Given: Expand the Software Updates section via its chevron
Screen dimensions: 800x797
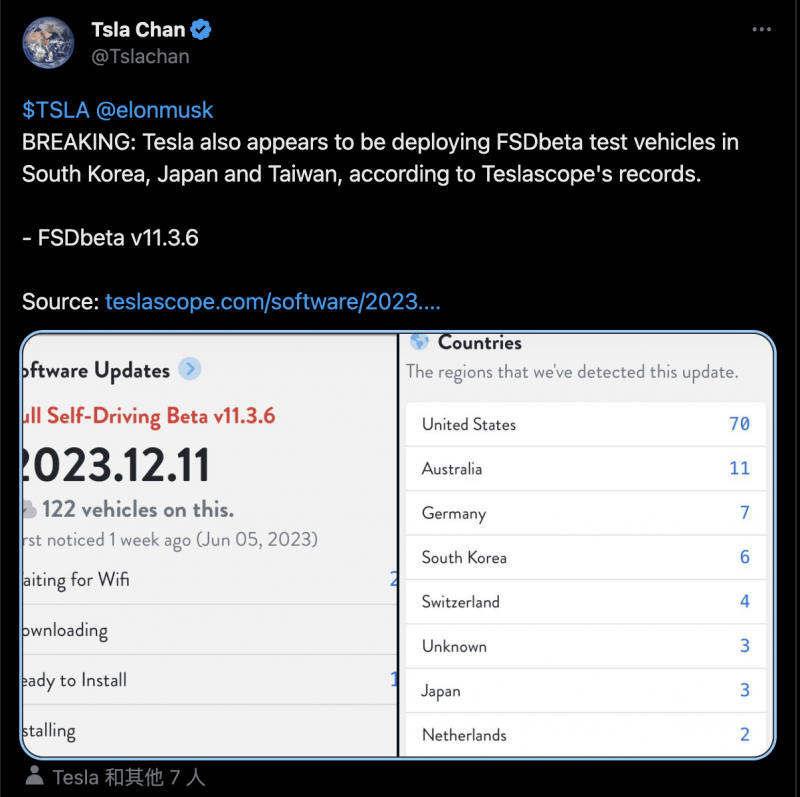Looking at the screenshot, I should (189, 370).
